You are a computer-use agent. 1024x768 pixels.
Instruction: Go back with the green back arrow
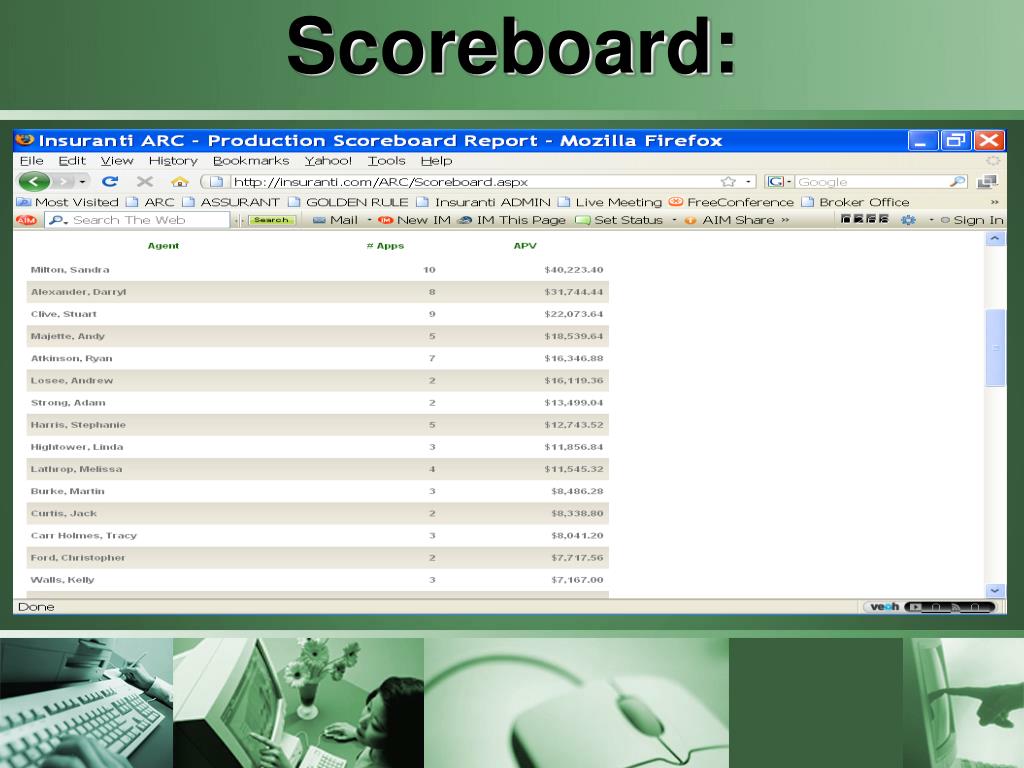point(35,182)
